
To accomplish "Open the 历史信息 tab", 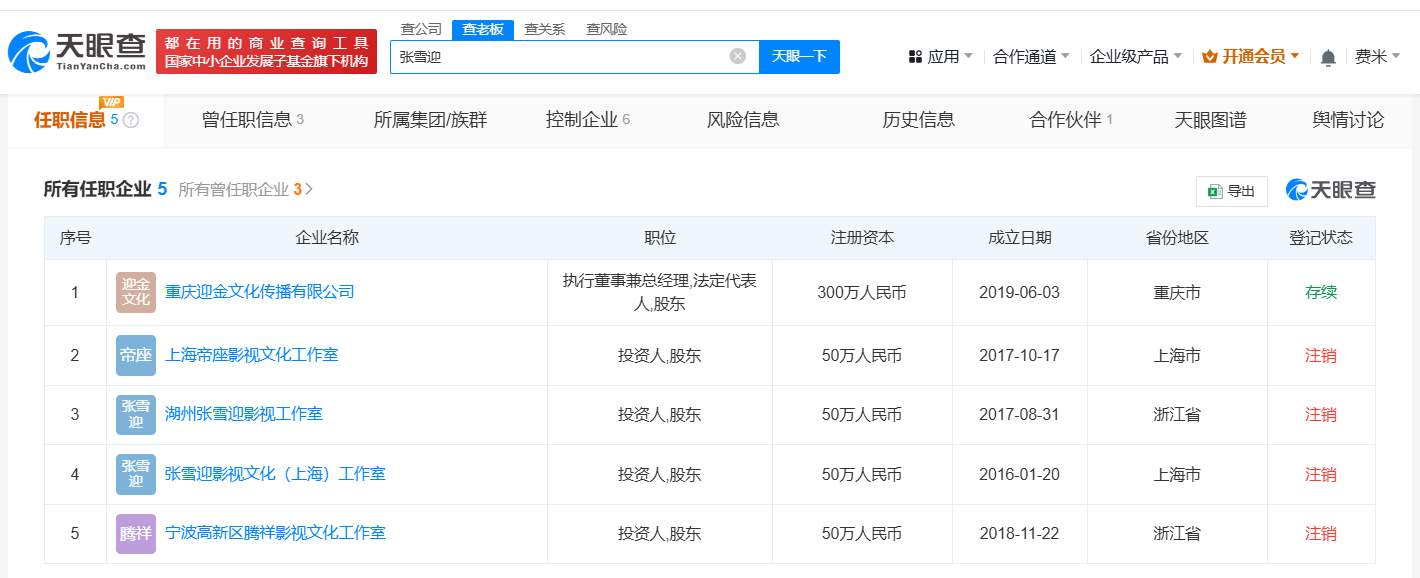I will 918,120.
